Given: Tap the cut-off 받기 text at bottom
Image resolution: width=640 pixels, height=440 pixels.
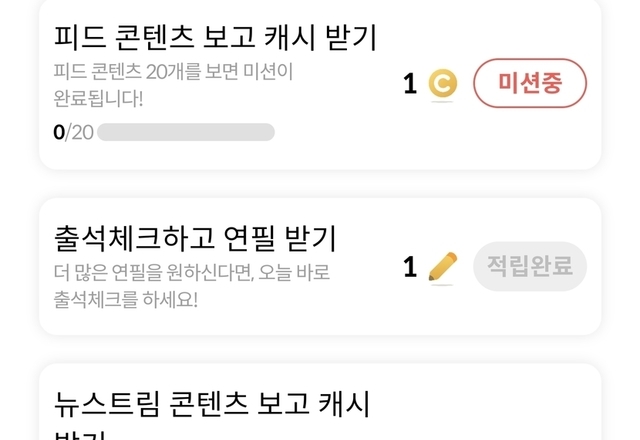Looking at the screenshot, I should pos(80,434).
